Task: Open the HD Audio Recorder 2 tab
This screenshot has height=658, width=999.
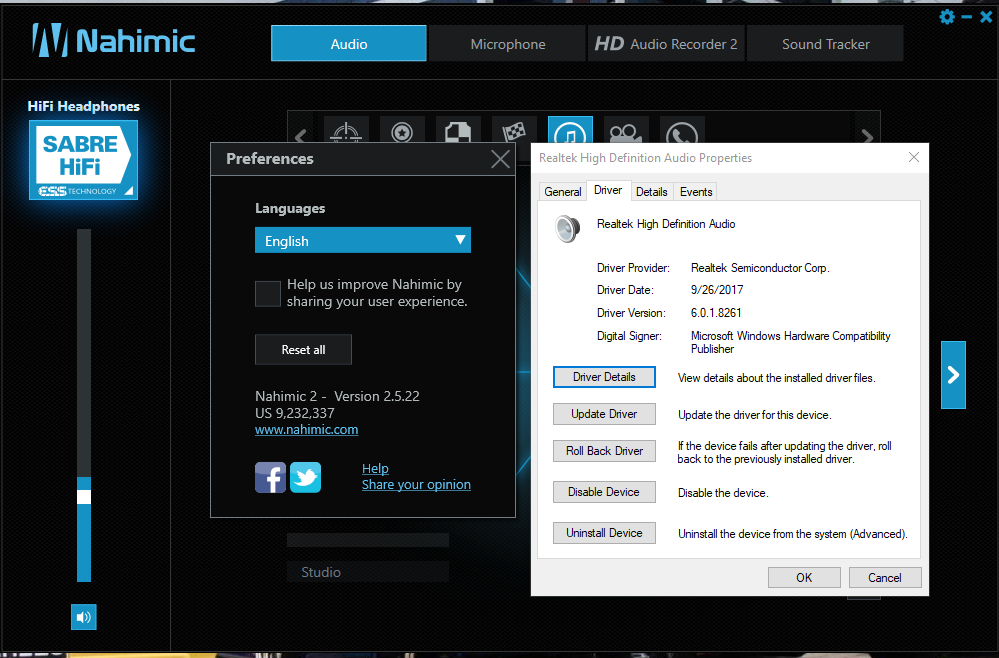Action: (x=666, y=43)
